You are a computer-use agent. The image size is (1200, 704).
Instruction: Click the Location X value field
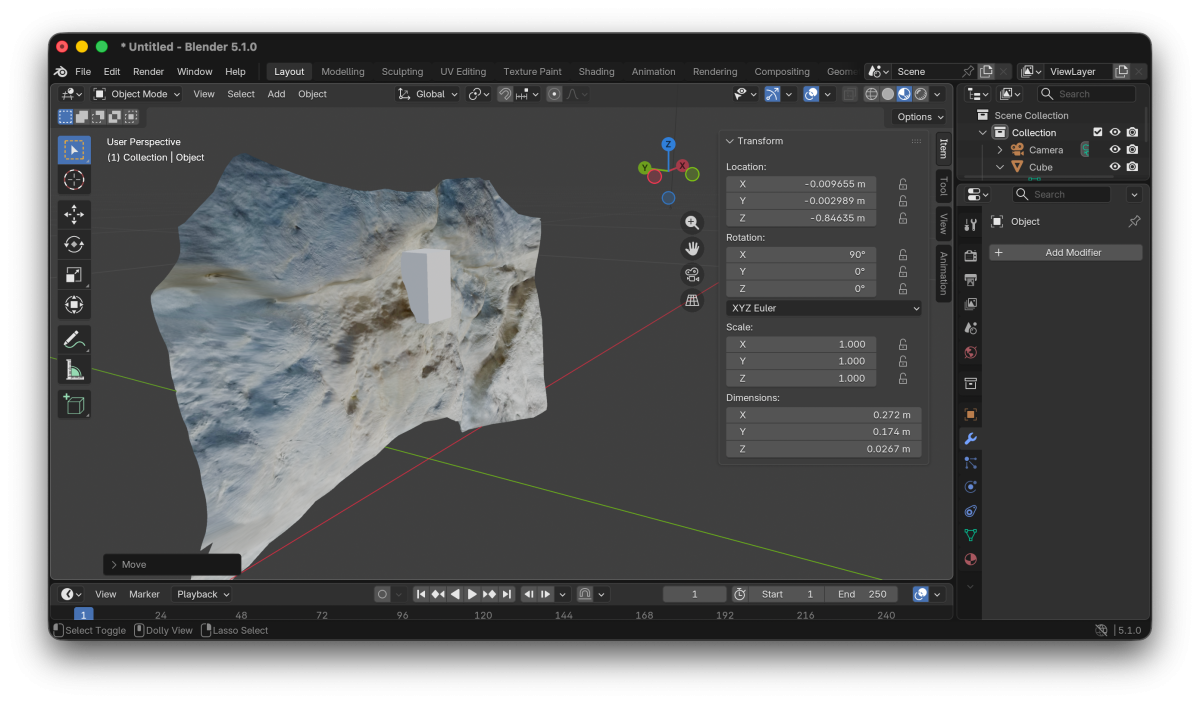pyautogui.click(x=801, y=184)
